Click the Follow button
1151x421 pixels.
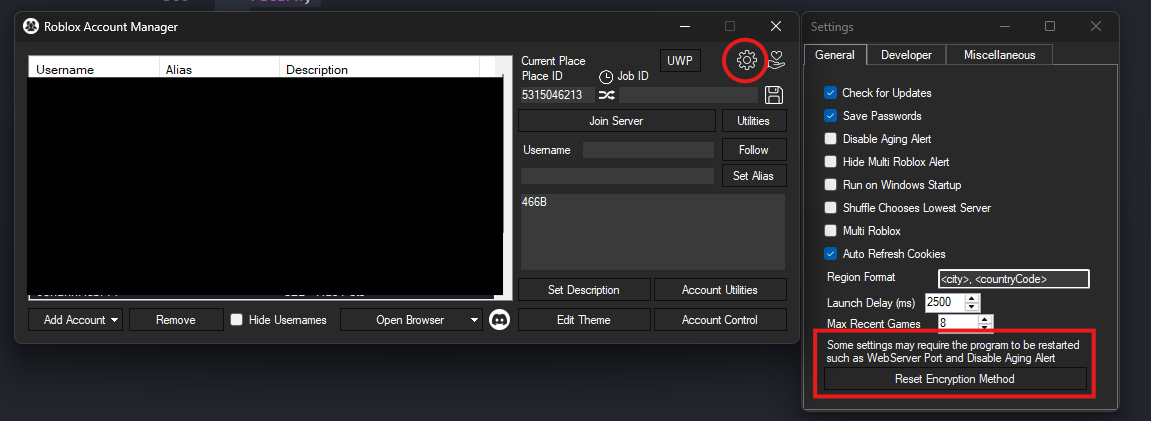point(753,150)
